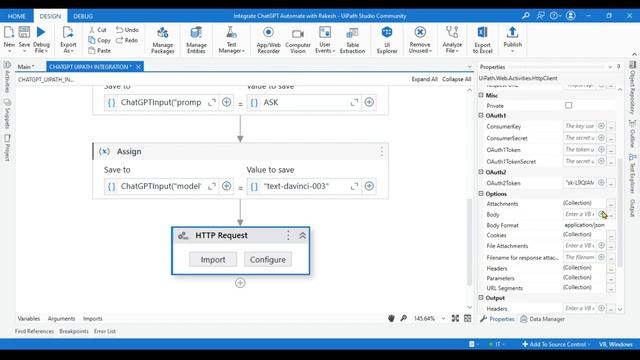The height and width of the screenshot is (360, 640).
Task: Open the Attachments collection ellipsis button
Action: [x=611, y=204]
